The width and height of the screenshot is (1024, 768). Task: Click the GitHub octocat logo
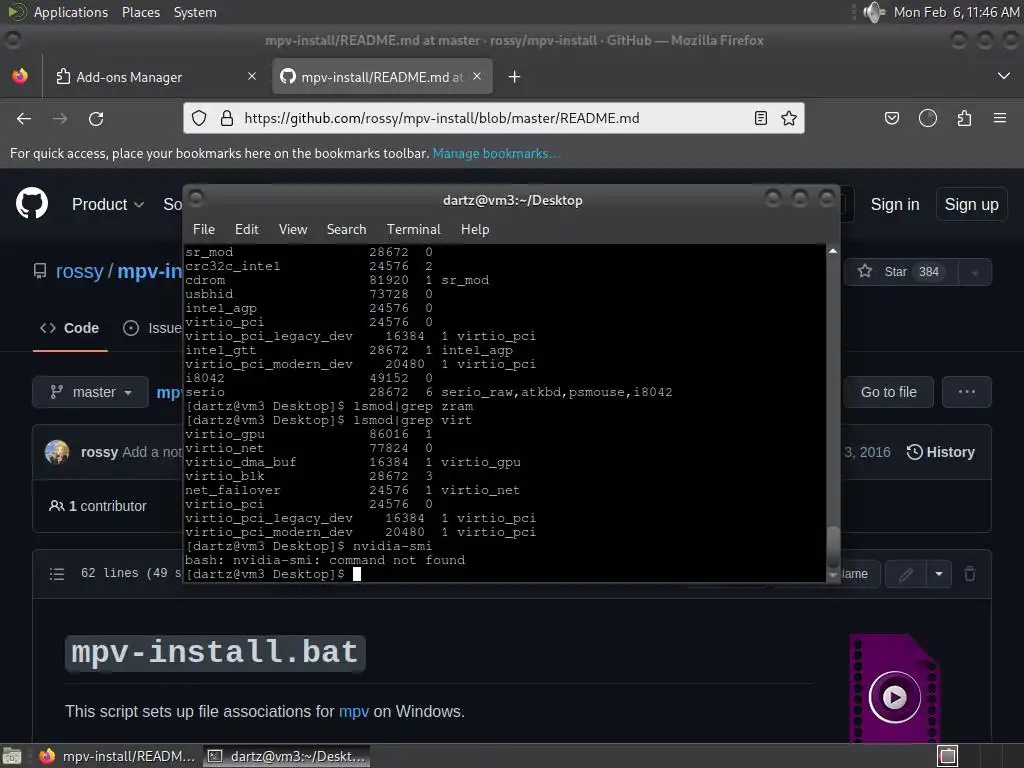click(x=32, y=204)
